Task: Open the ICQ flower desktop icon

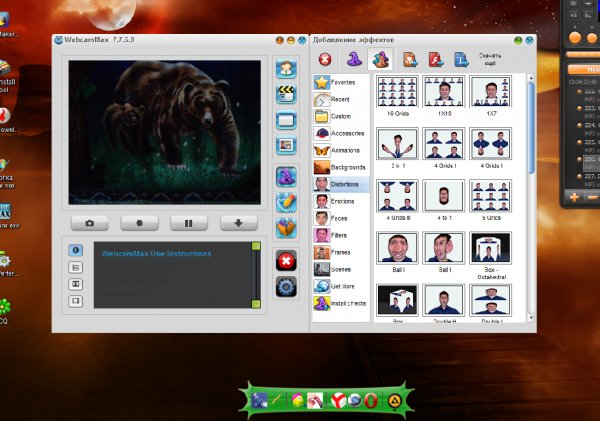Action: click(4, 307)
